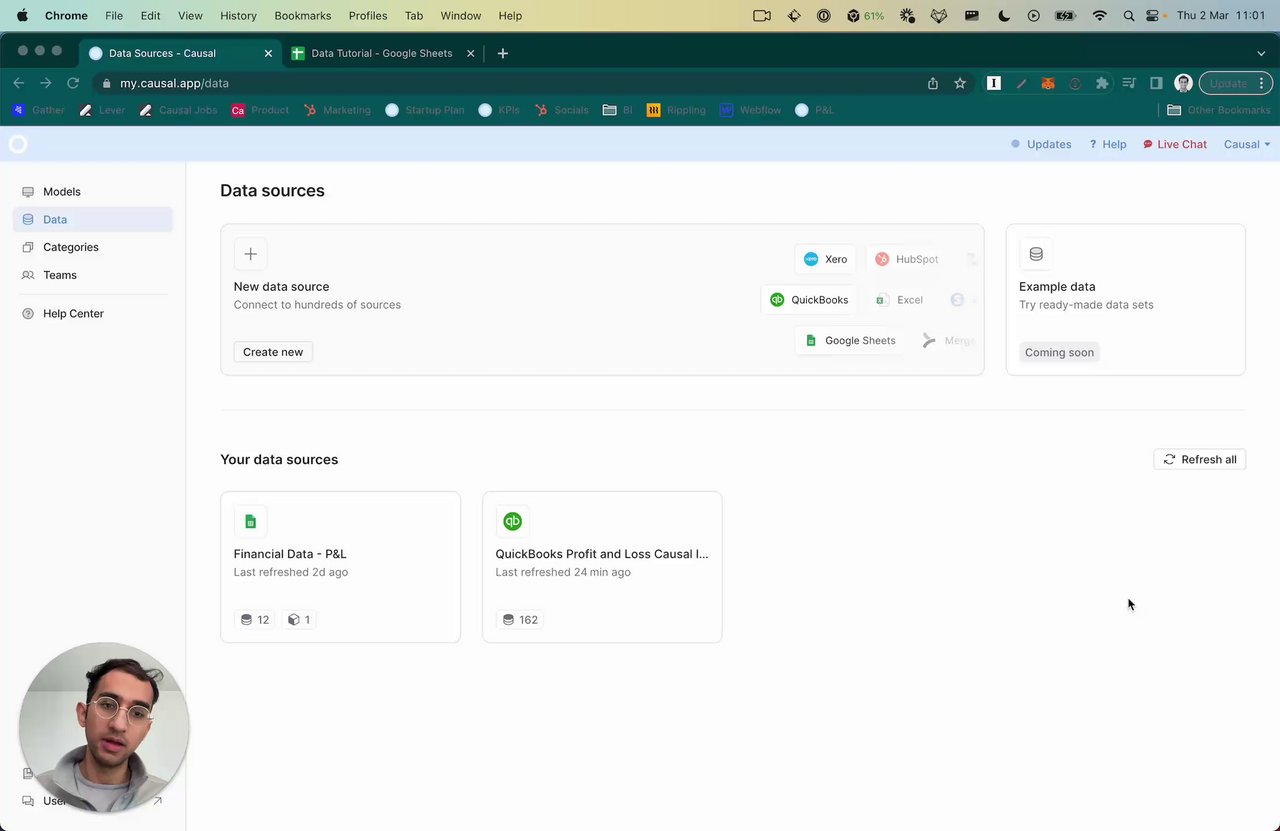Click the plus icon for new data source
The height and width of the screenshot is (831, 1280).
pos(251,254)
